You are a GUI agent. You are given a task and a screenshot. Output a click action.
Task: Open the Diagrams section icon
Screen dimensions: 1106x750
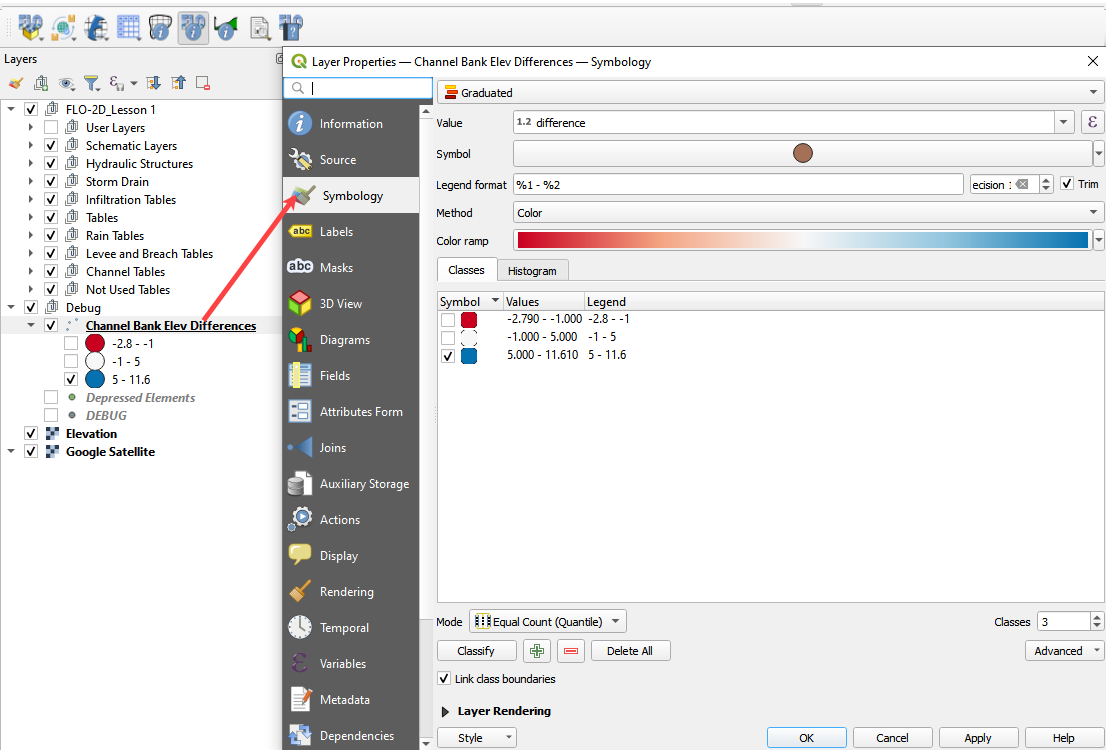300,340
